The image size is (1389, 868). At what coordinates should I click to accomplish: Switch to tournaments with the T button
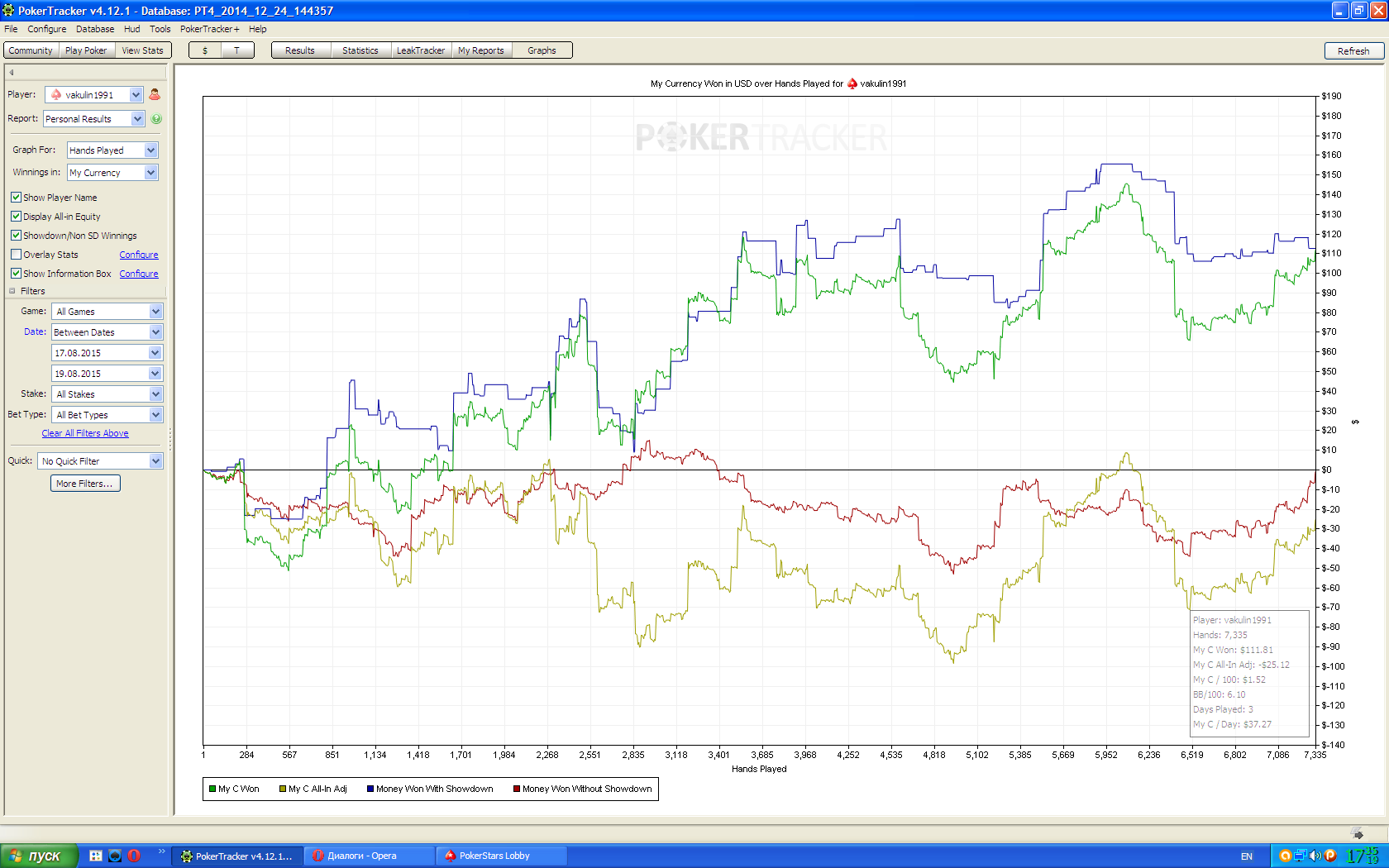(236, 50)
